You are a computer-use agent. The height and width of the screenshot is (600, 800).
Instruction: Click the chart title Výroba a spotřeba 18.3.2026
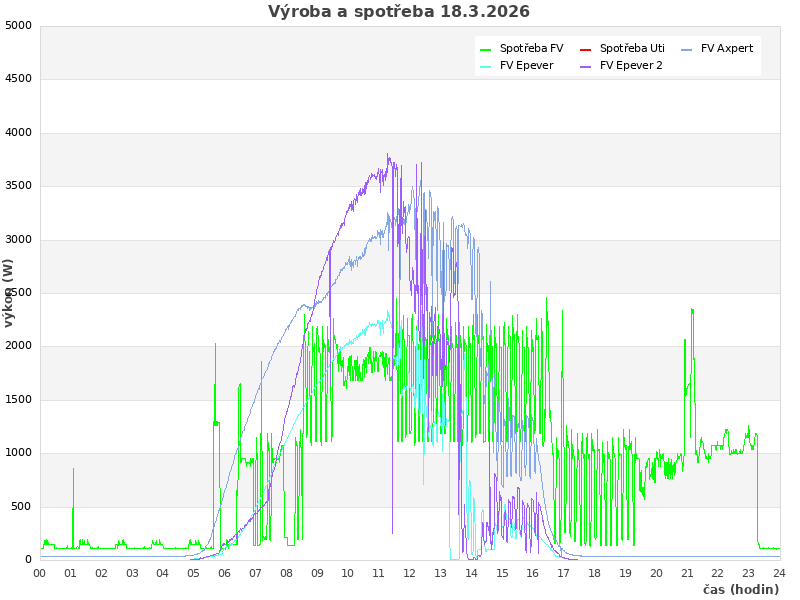point(399,12)
